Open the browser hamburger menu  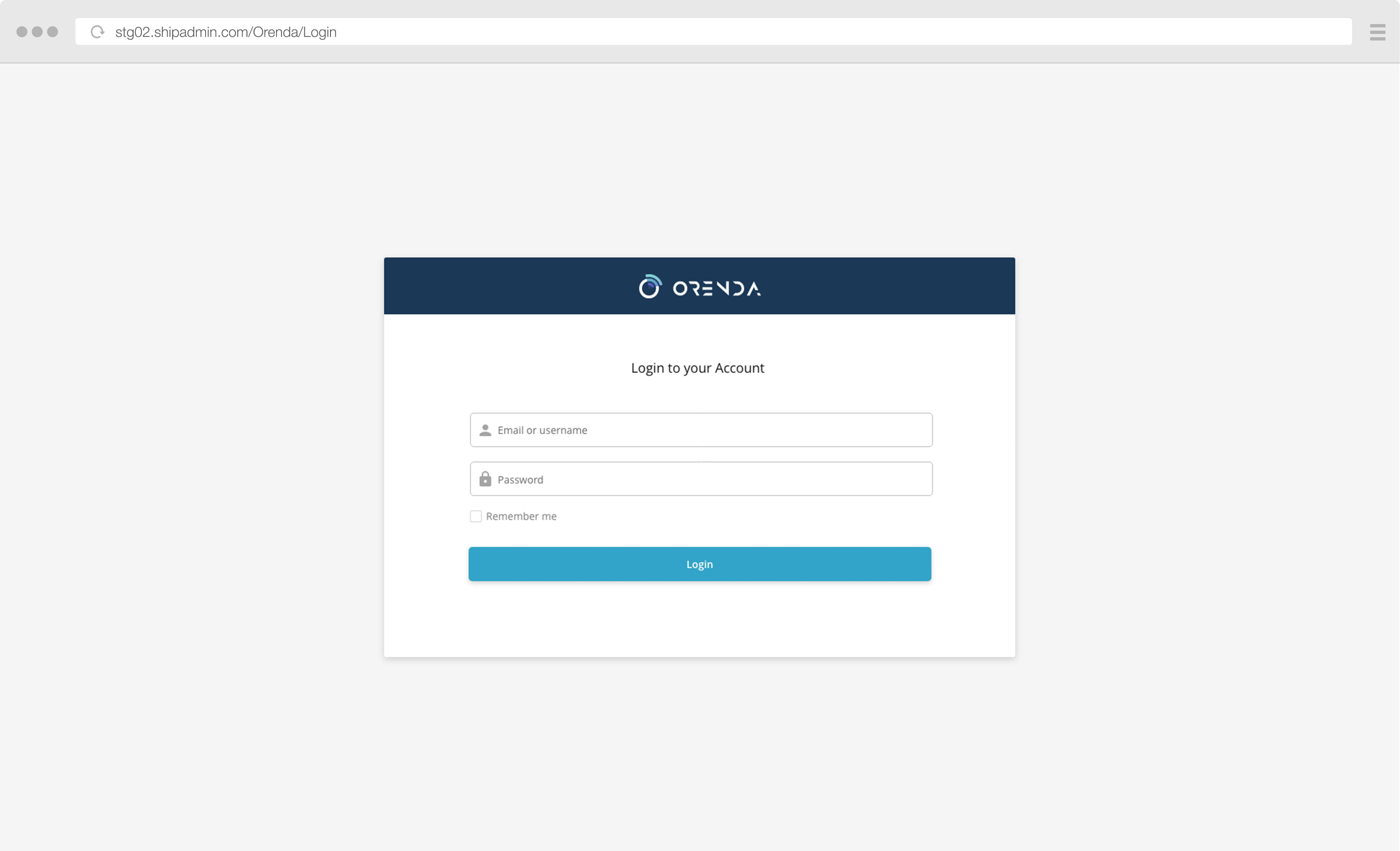[1378, 32]
